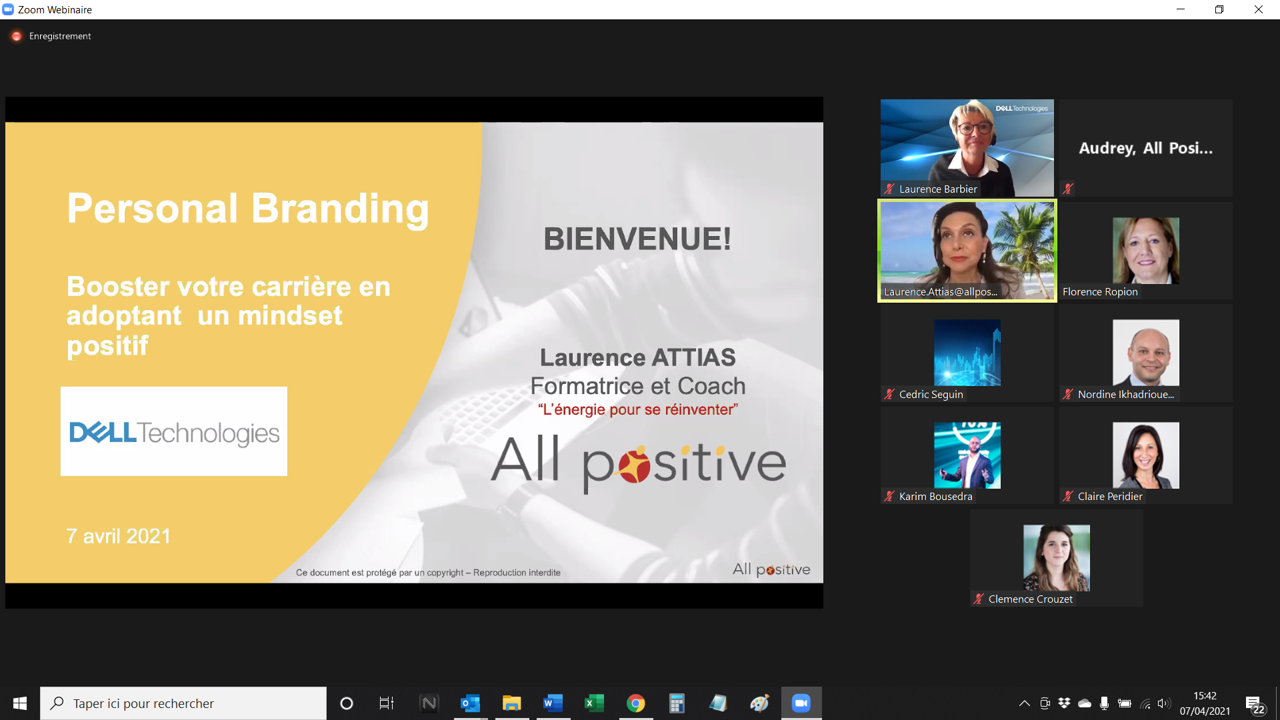The image size is (1280, 720).
Task: Expand the hidden system tray icons chevron
Action: tap(1024, 703)
